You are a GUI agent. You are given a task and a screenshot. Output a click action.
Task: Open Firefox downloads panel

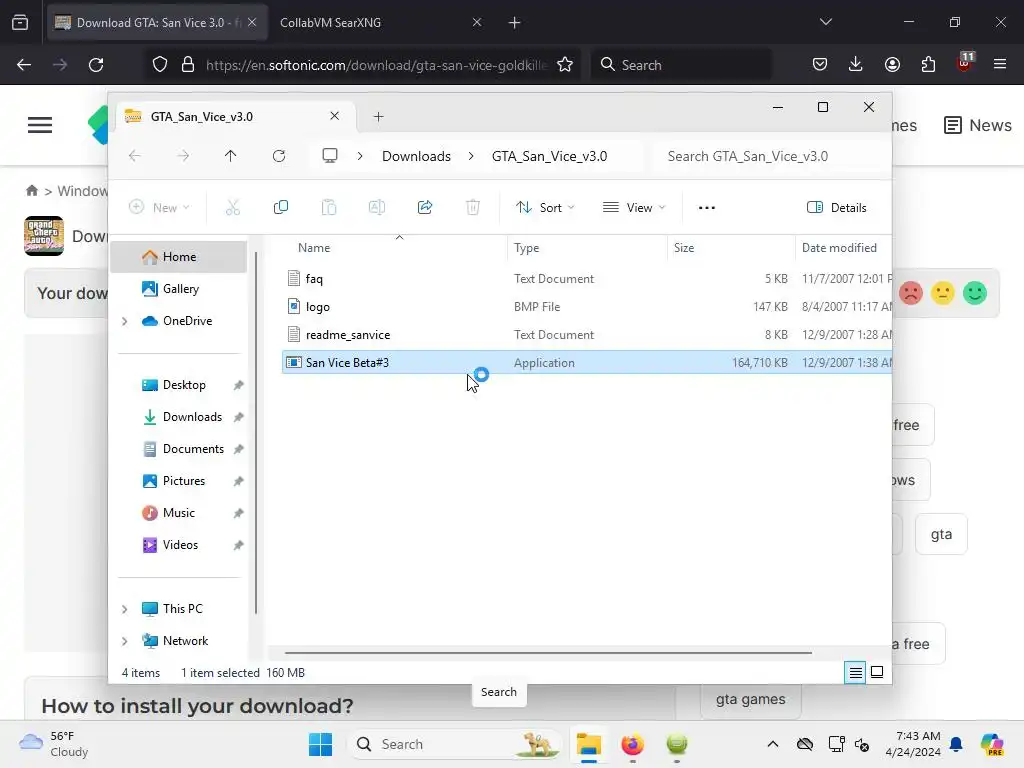856,64
